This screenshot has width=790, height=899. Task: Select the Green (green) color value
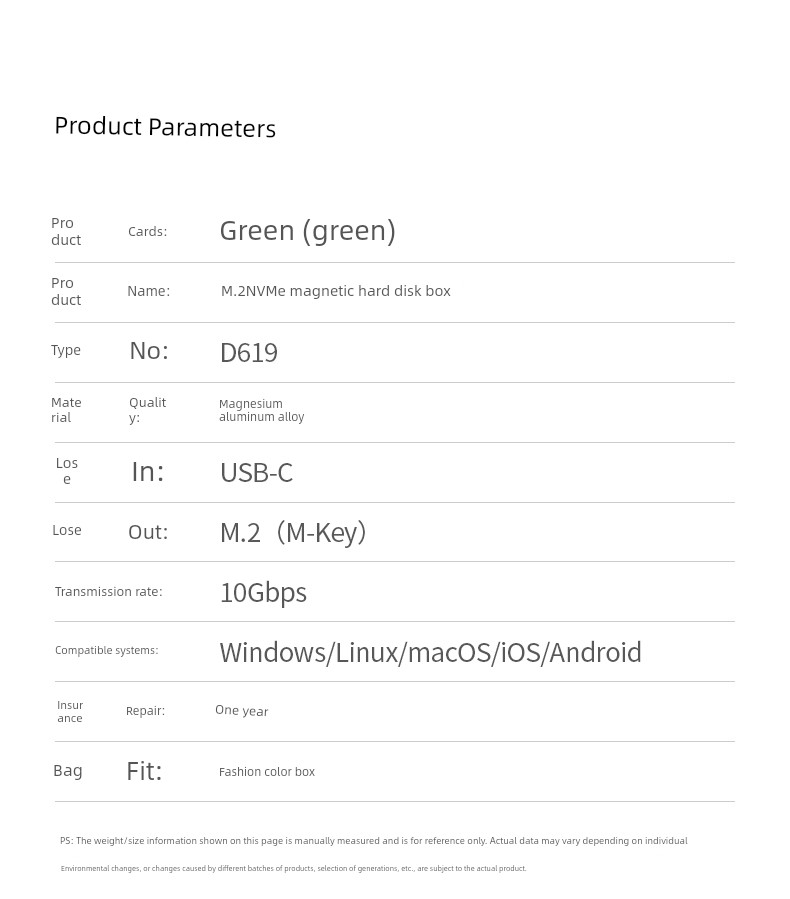[x=307, y=230]
